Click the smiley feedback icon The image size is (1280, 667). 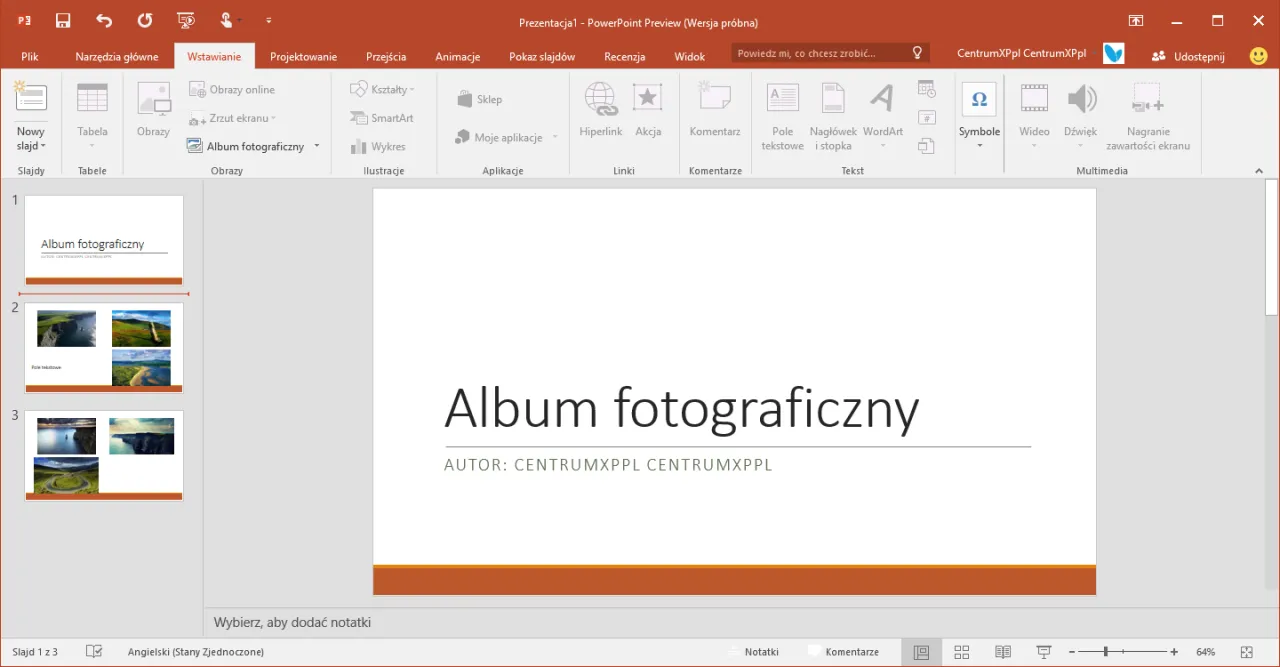pos(1259,56)
